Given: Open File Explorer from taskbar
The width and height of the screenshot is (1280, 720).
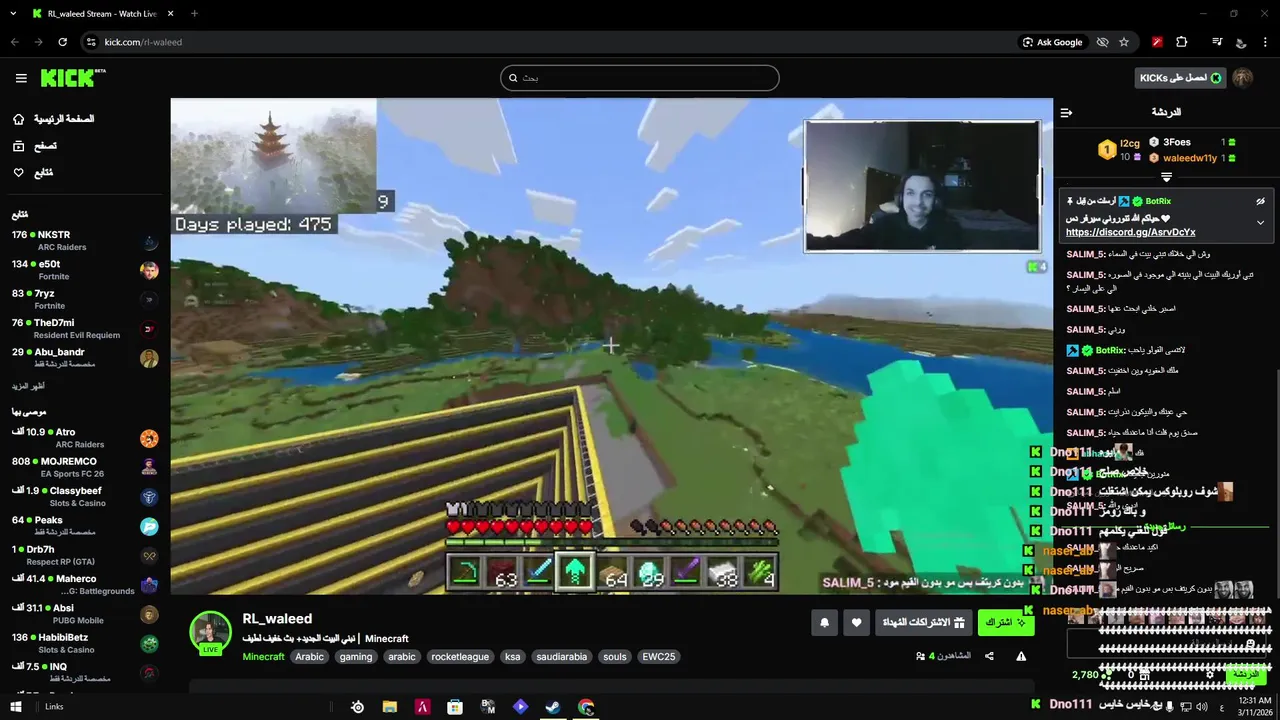Looking at the screenshot, I should [390, 707].
